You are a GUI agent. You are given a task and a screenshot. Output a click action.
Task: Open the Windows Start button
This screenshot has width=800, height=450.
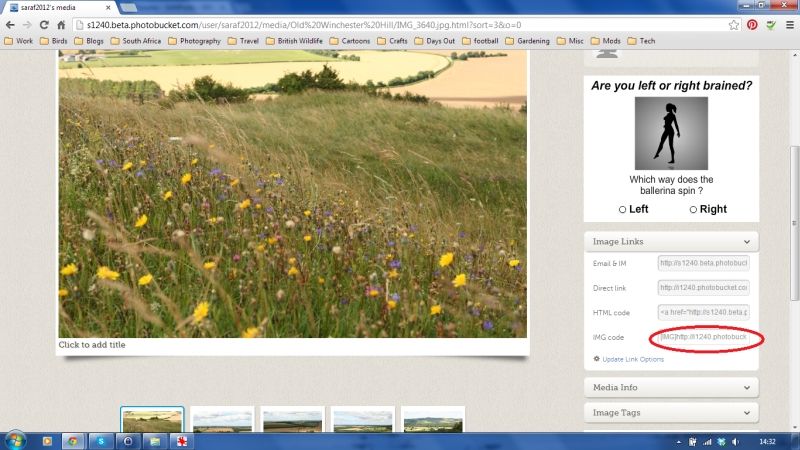click(x=14, y=441)
